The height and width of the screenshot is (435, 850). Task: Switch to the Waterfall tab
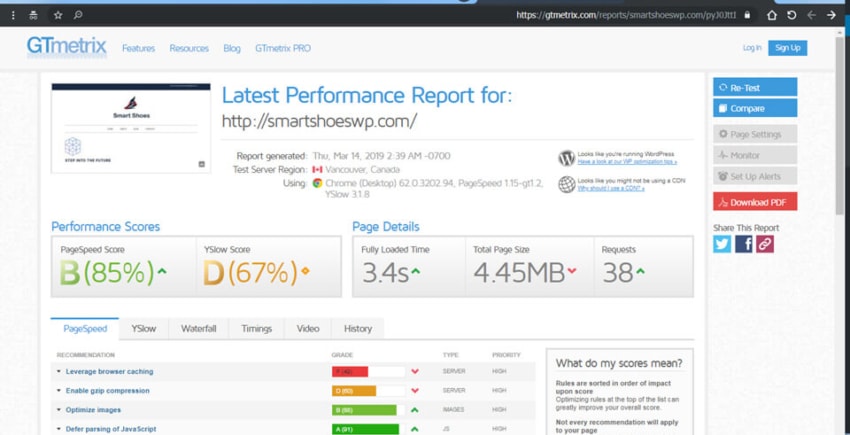click(198, 329)
